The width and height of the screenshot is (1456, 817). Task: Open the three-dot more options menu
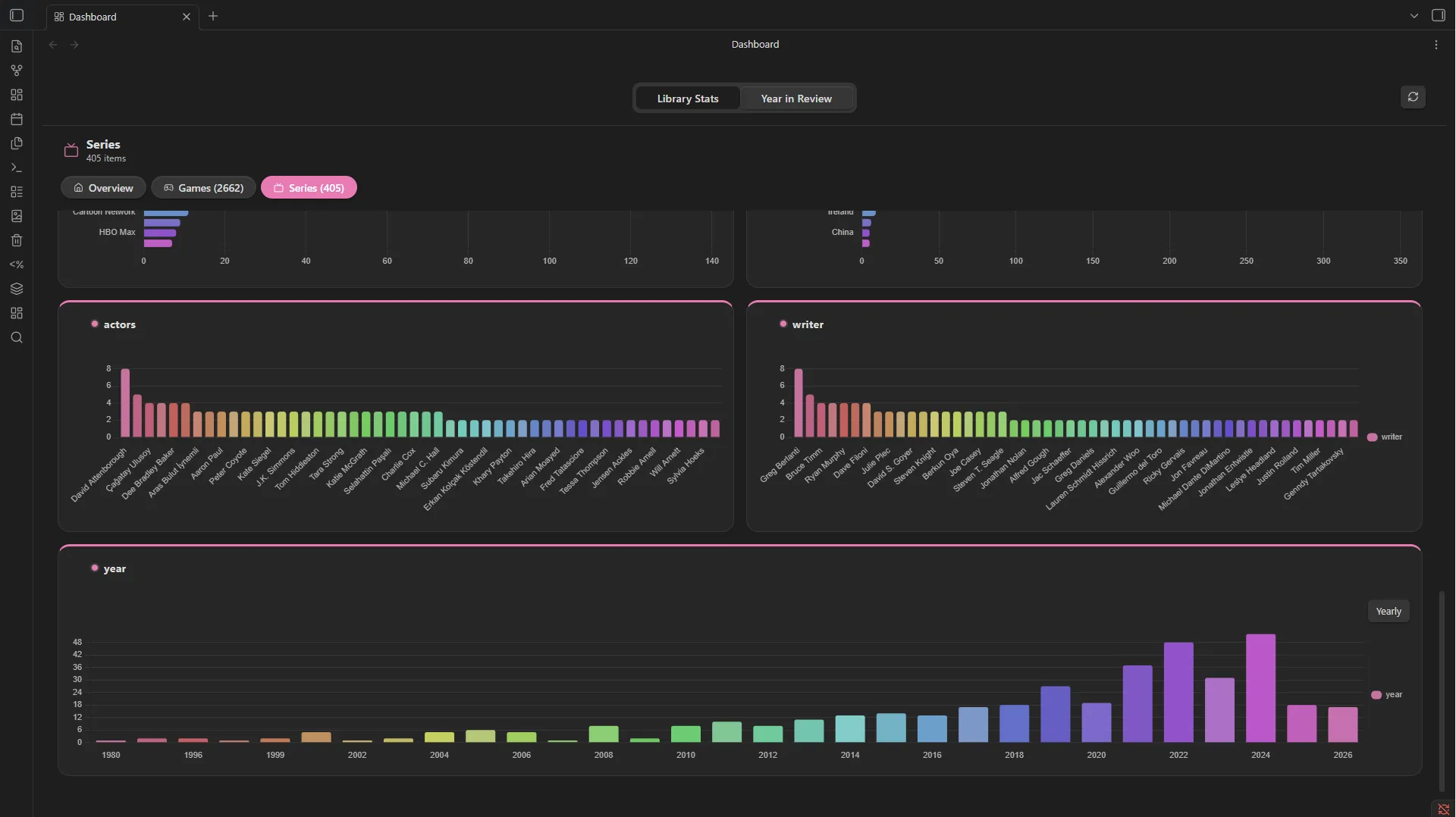pyautogui.click(x=1436, y=45)
